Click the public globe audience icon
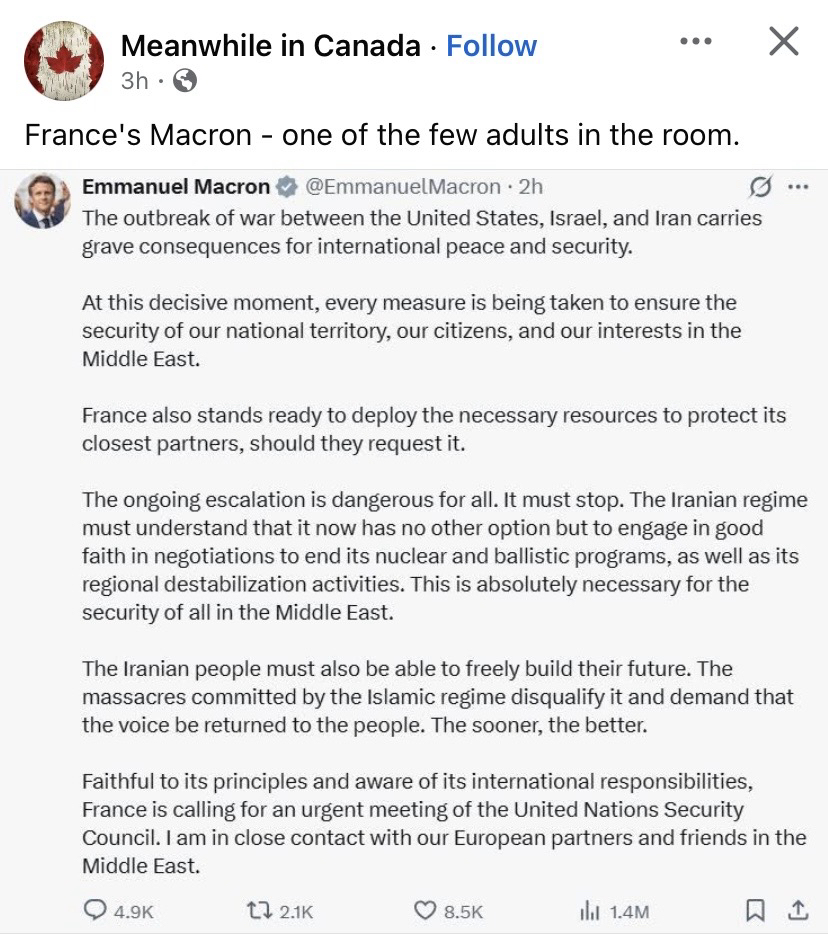This screenshot has width=828, height=939. (185, 81)
